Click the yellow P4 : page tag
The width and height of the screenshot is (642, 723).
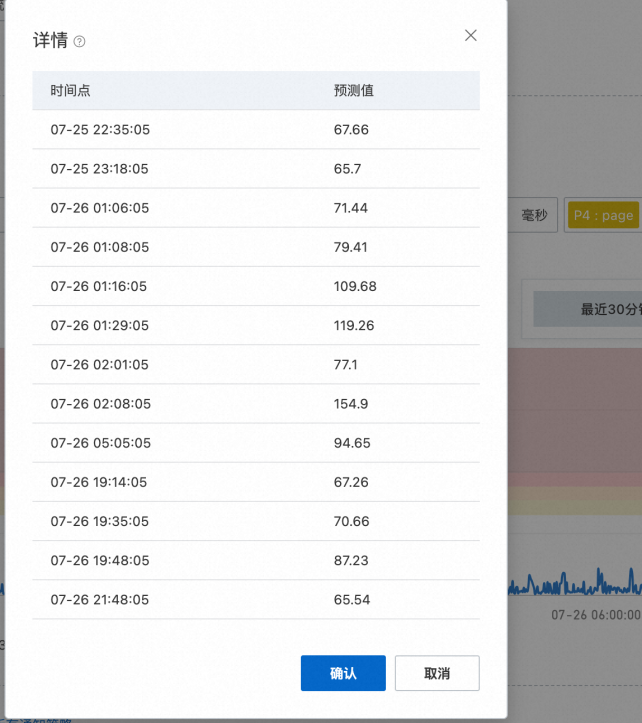click(x=603, y=215)
